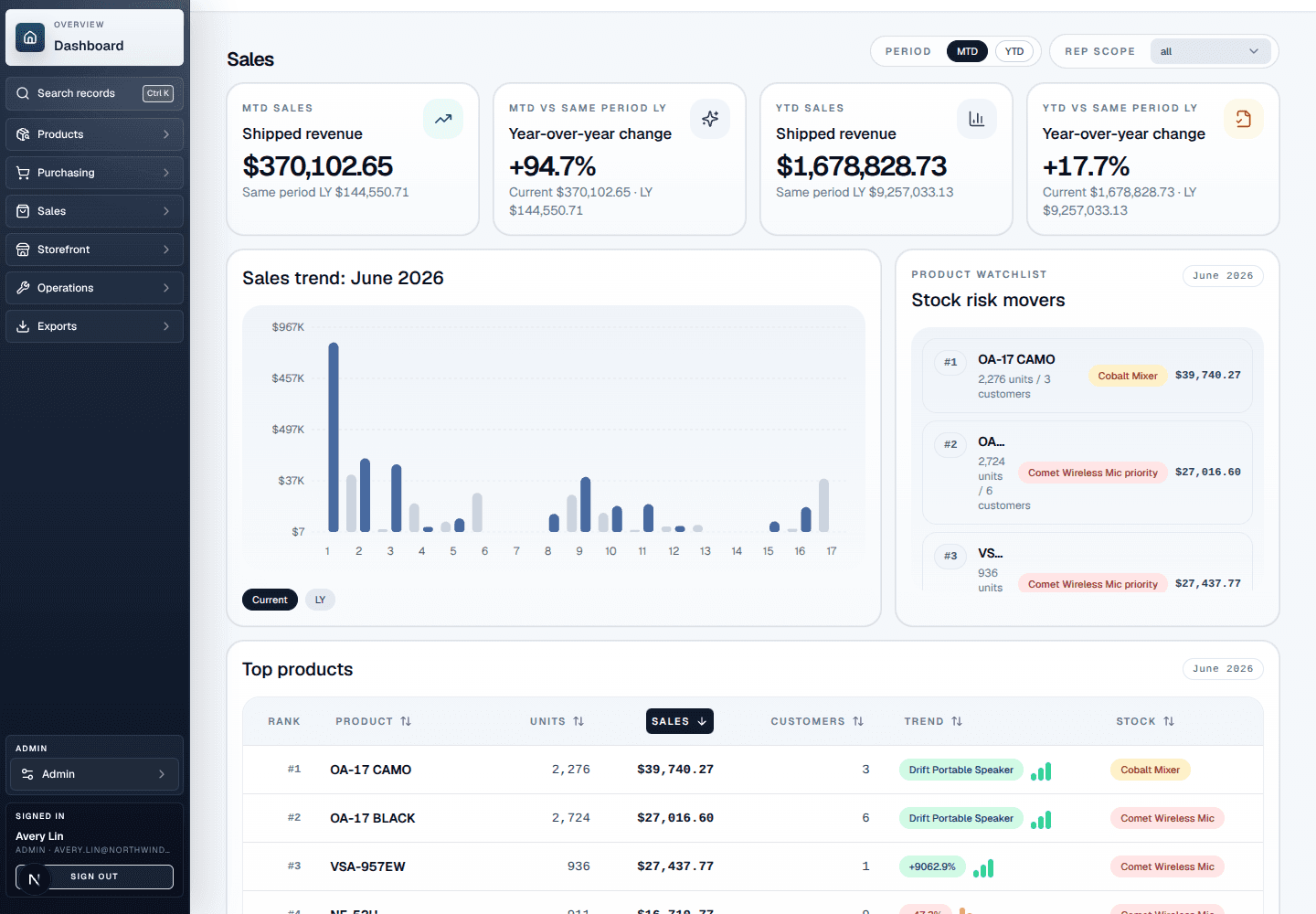Click Cobalt Mixer tag in watchlist #1
Image resolution: width=1316 pixels, height=914 pixels.
pyautogui.click(x=1128, y=376)
